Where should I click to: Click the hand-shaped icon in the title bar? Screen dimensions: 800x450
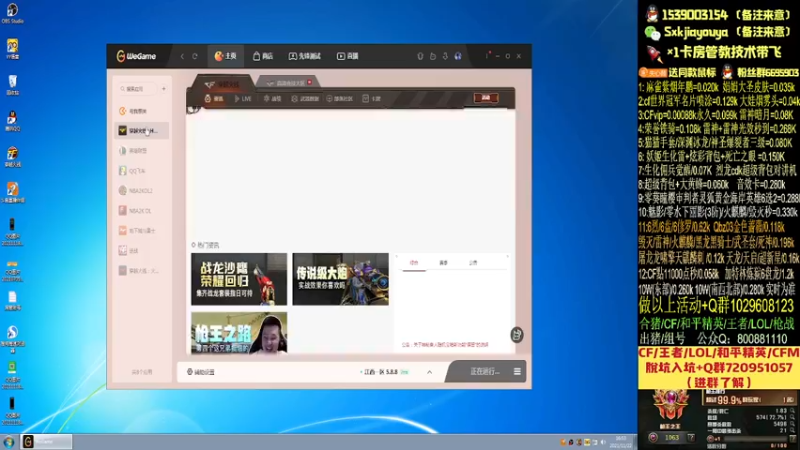point(433,56)
